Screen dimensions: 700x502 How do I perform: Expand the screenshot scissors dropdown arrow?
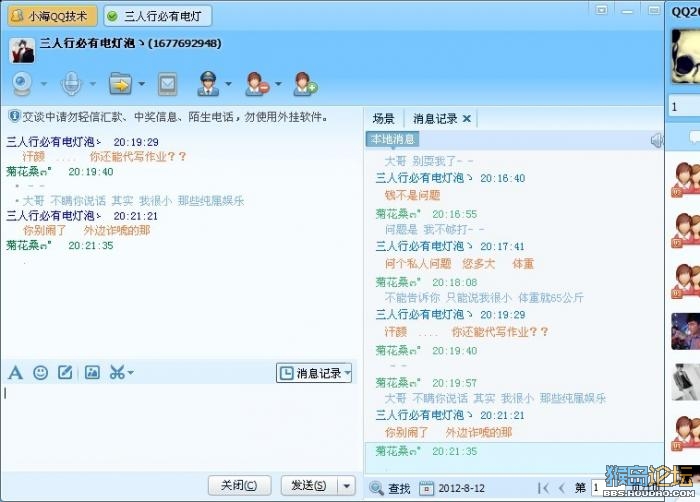(130, 372)
